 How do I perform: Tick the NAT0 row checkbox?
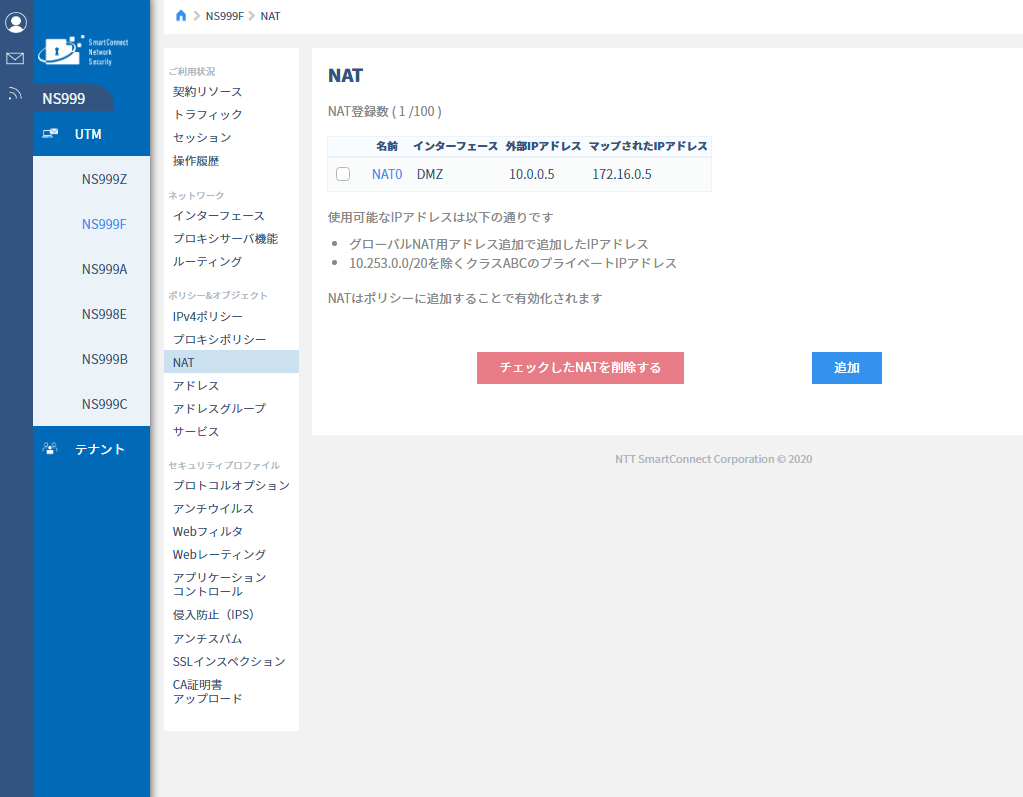(x=343, y=174)
